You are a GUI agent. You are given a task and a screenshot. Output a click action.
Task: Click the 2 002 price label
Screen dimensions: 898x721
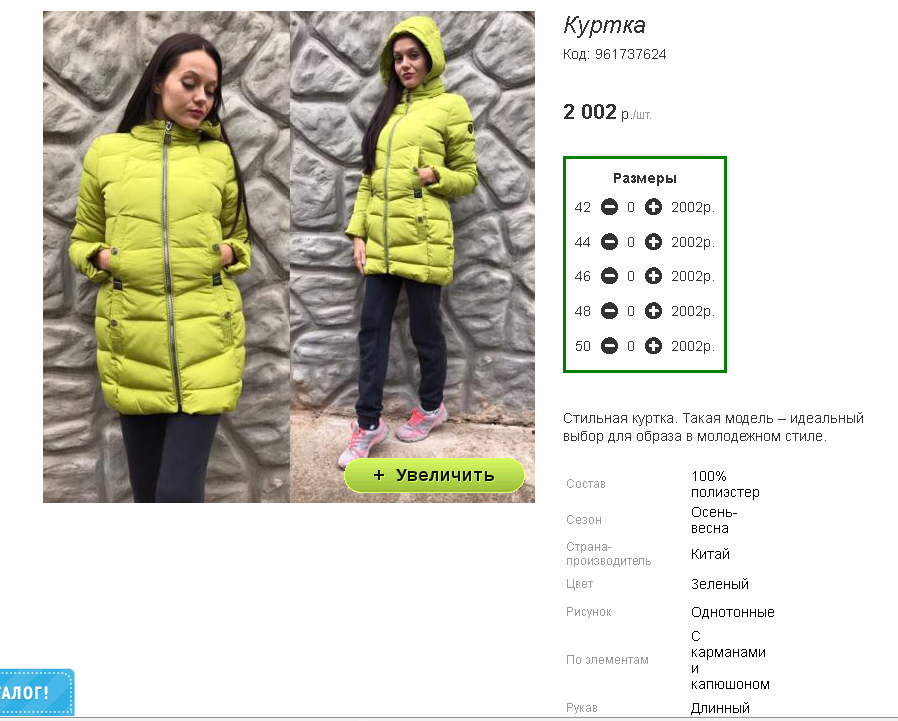tap(589, 112)
